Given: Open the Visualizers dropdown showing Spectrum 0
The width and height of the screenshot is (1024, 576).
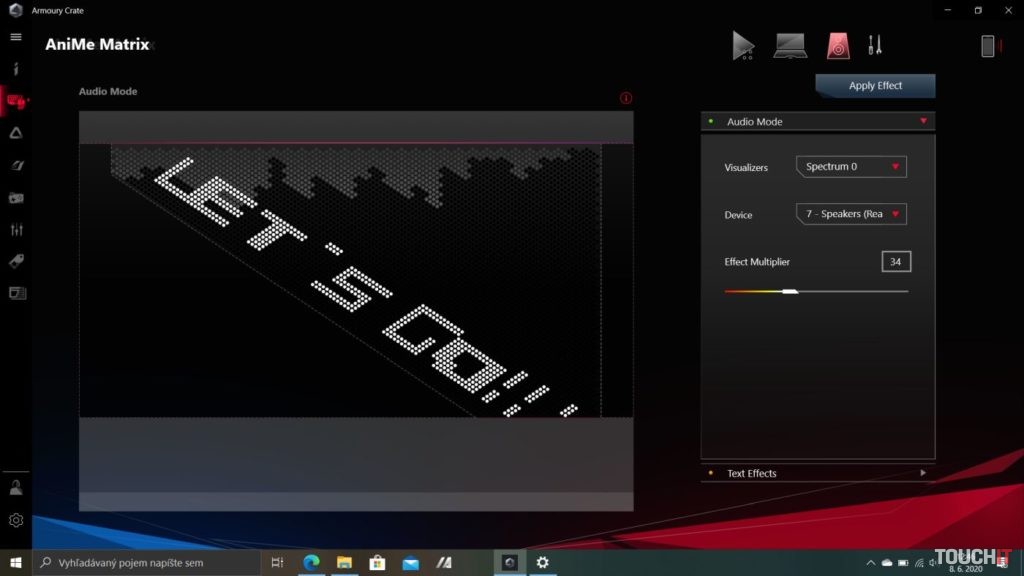Looking at the screenshot, I should [850, 166].
